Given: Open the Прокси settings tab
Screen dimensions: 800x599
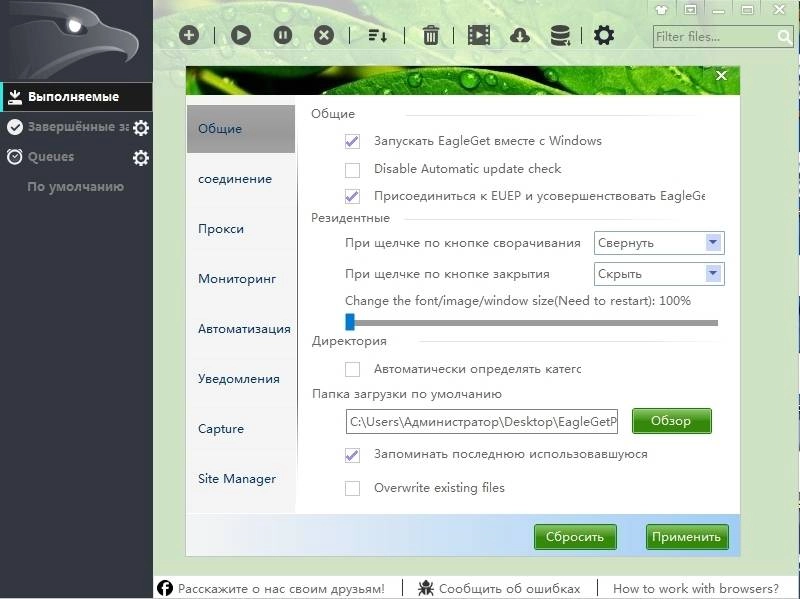Looking at the screenshot, I should (x=221, y=229).
